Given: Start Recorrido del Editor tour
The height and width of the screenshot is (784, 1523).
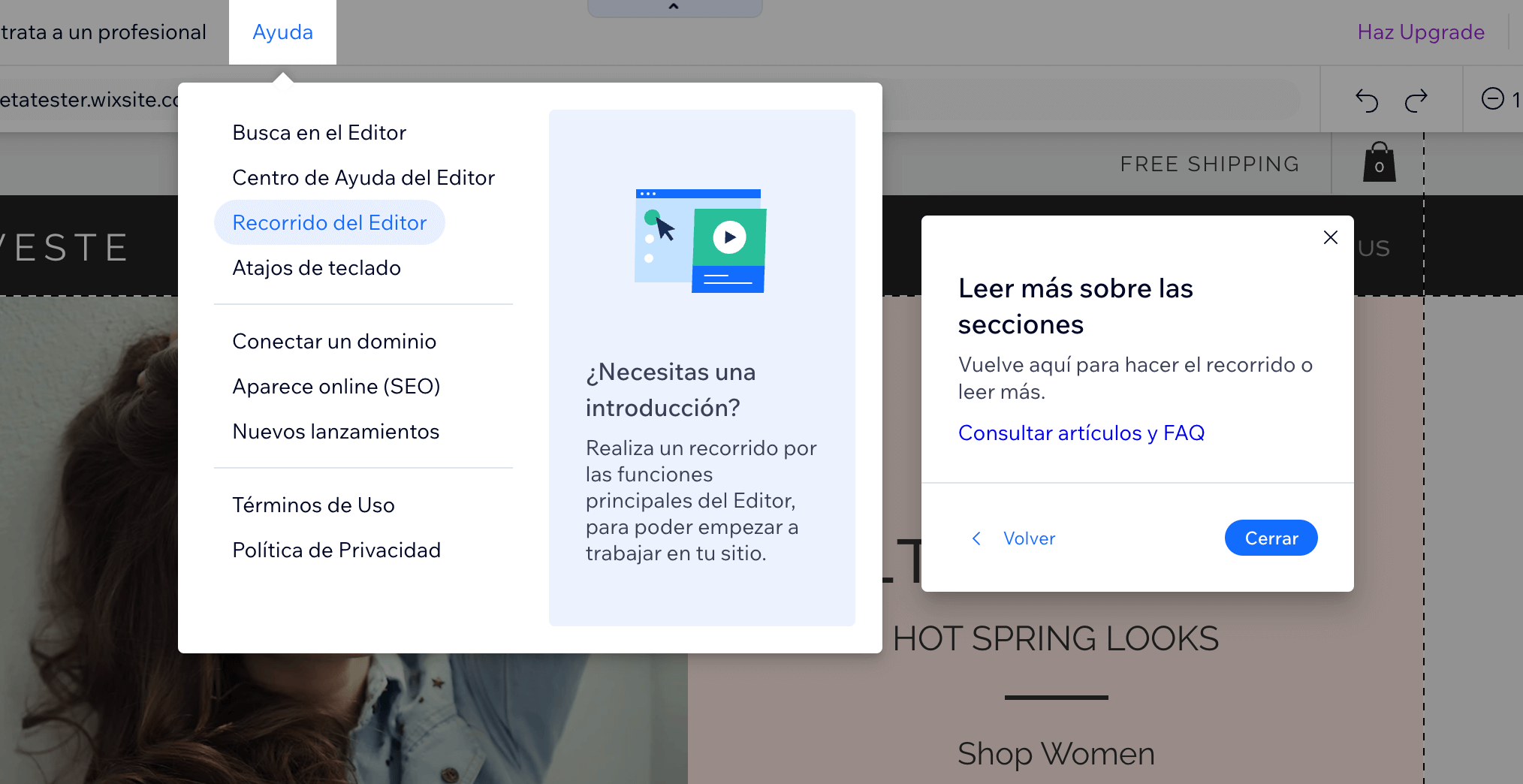Looking at the screenshot, I should (330, 223).
